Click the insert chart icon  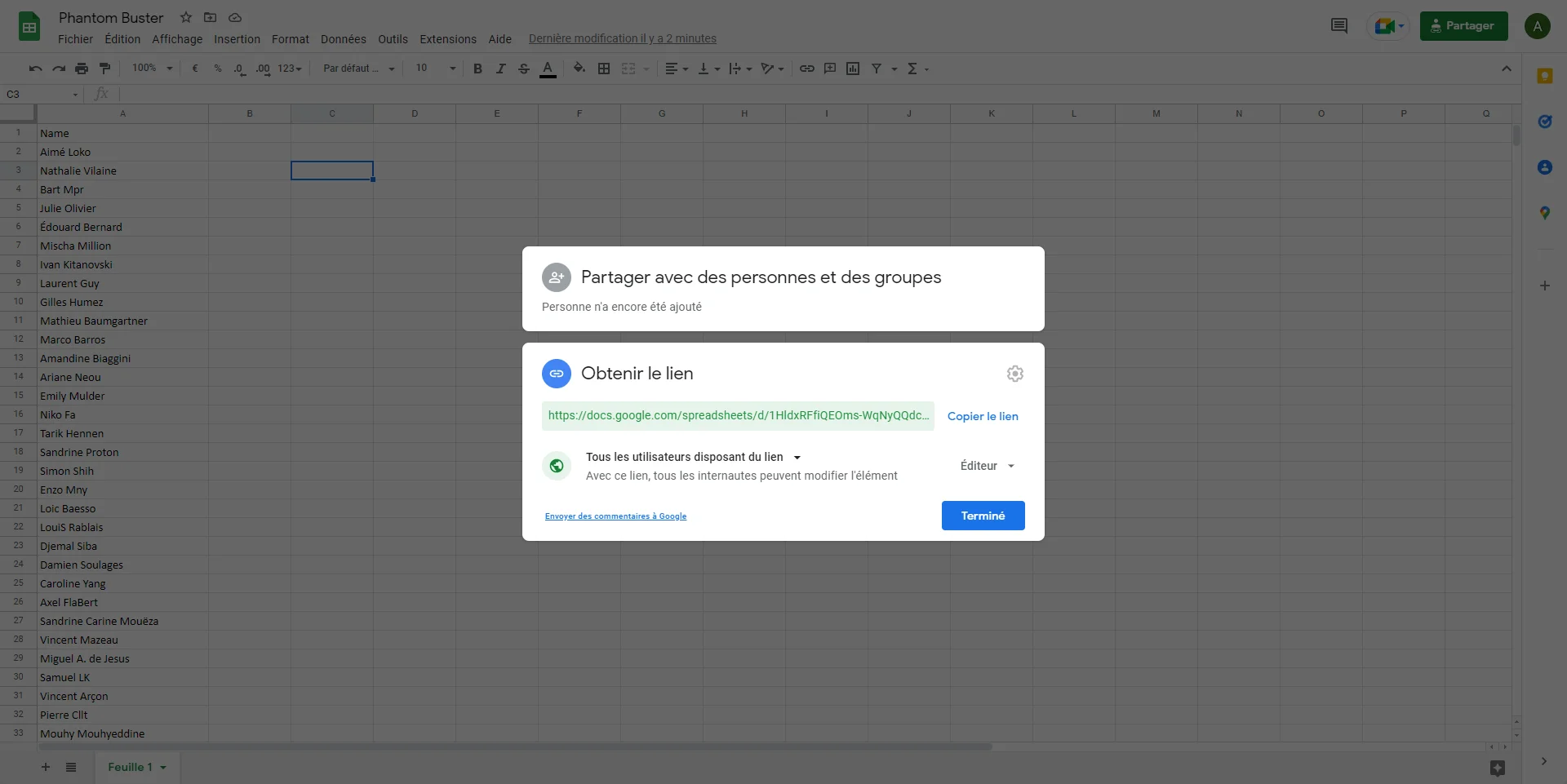853,69
